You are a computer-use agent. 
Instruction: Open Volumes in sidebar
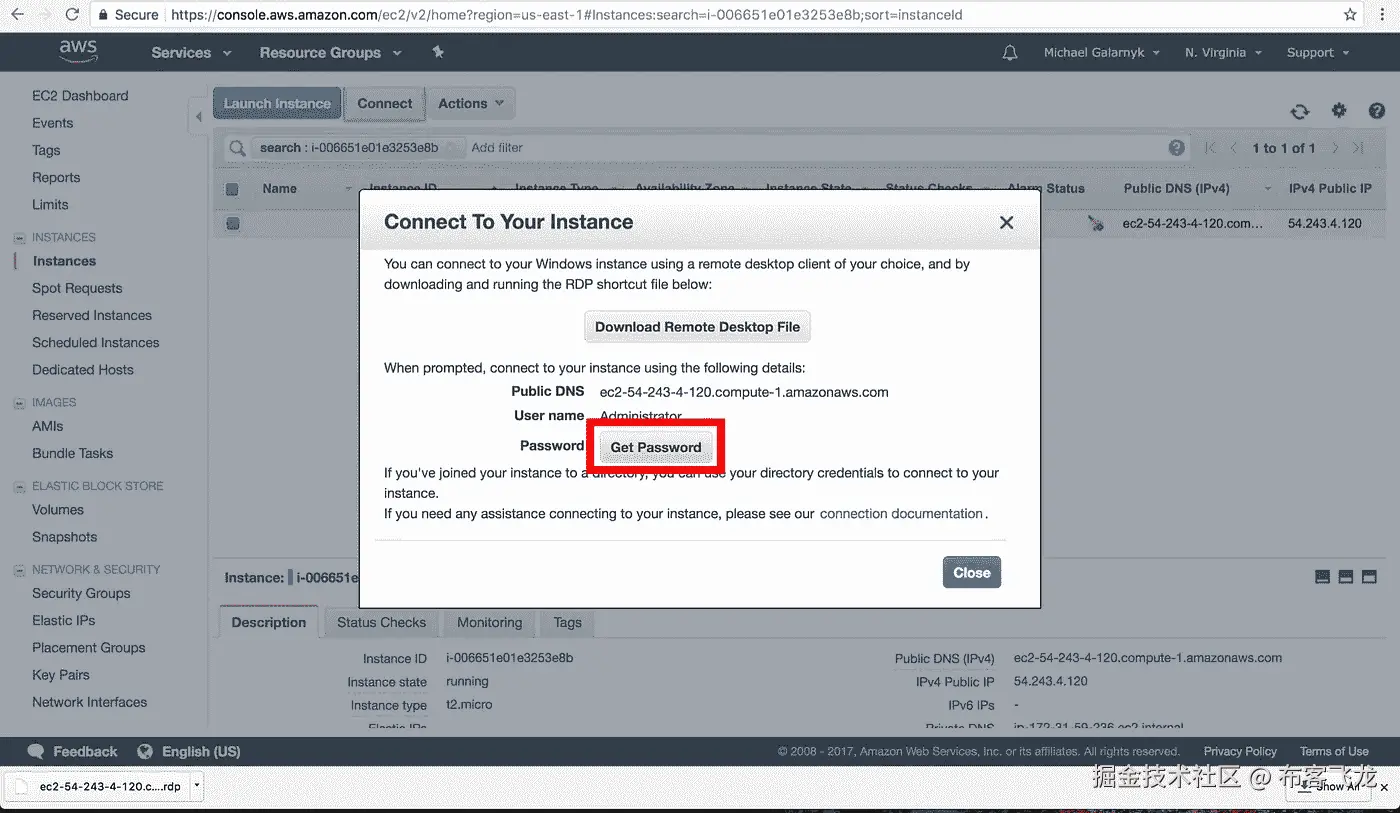tap(58, 509)
